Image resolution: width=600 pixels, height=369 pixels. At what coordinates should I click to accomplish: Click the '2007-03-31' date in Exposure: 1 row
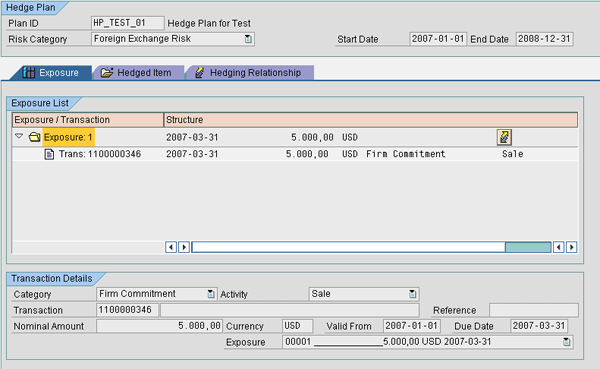click(192, 137)
